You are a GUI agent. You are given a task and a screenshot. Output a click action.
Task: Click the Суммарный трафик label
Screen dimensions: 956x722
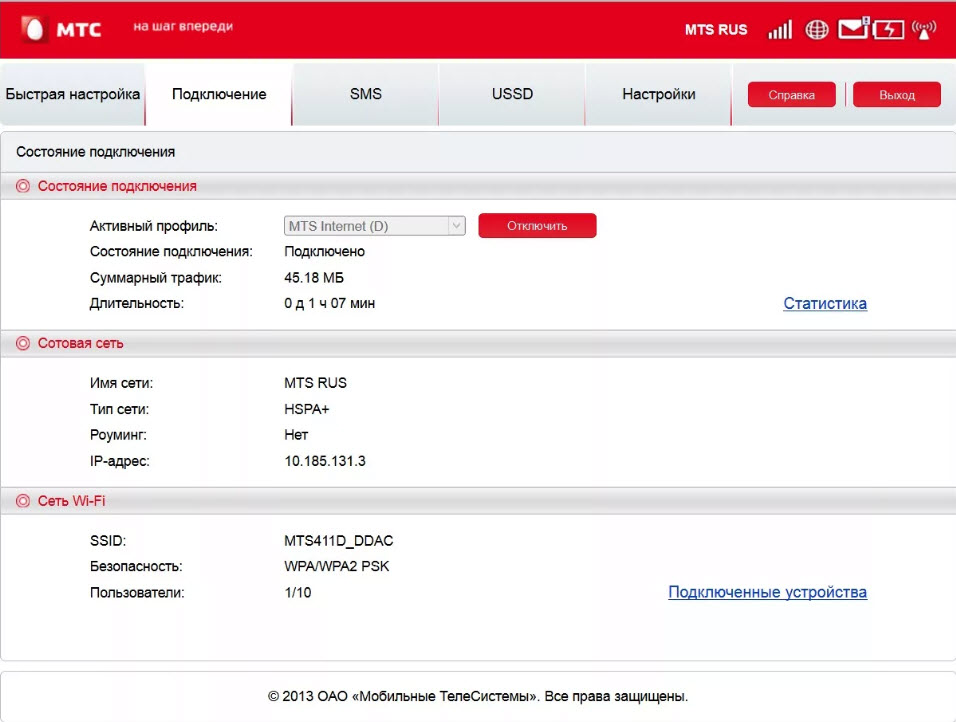coord(155,278)
